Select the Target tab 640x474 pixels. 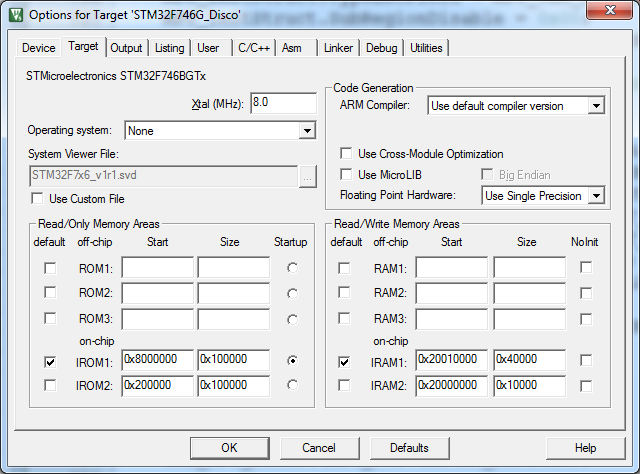(x=83, y=47)
